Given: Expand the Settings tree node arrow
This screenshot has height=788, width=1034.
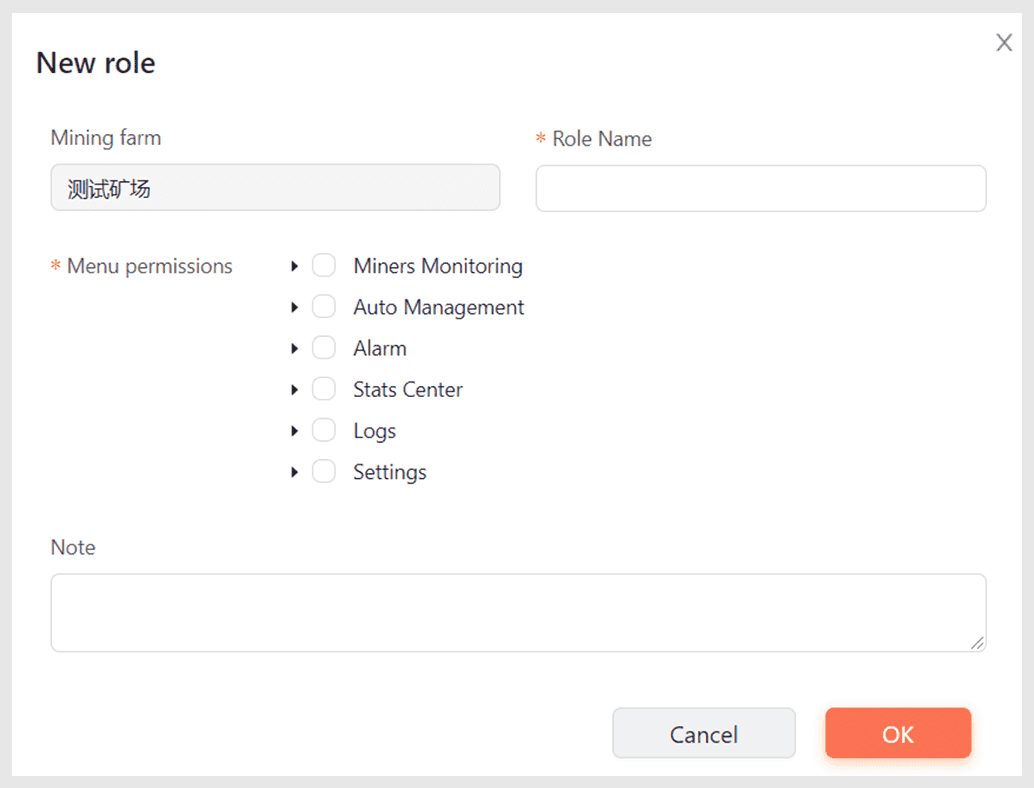Looking at the screenshot, I should pos(294,472).
